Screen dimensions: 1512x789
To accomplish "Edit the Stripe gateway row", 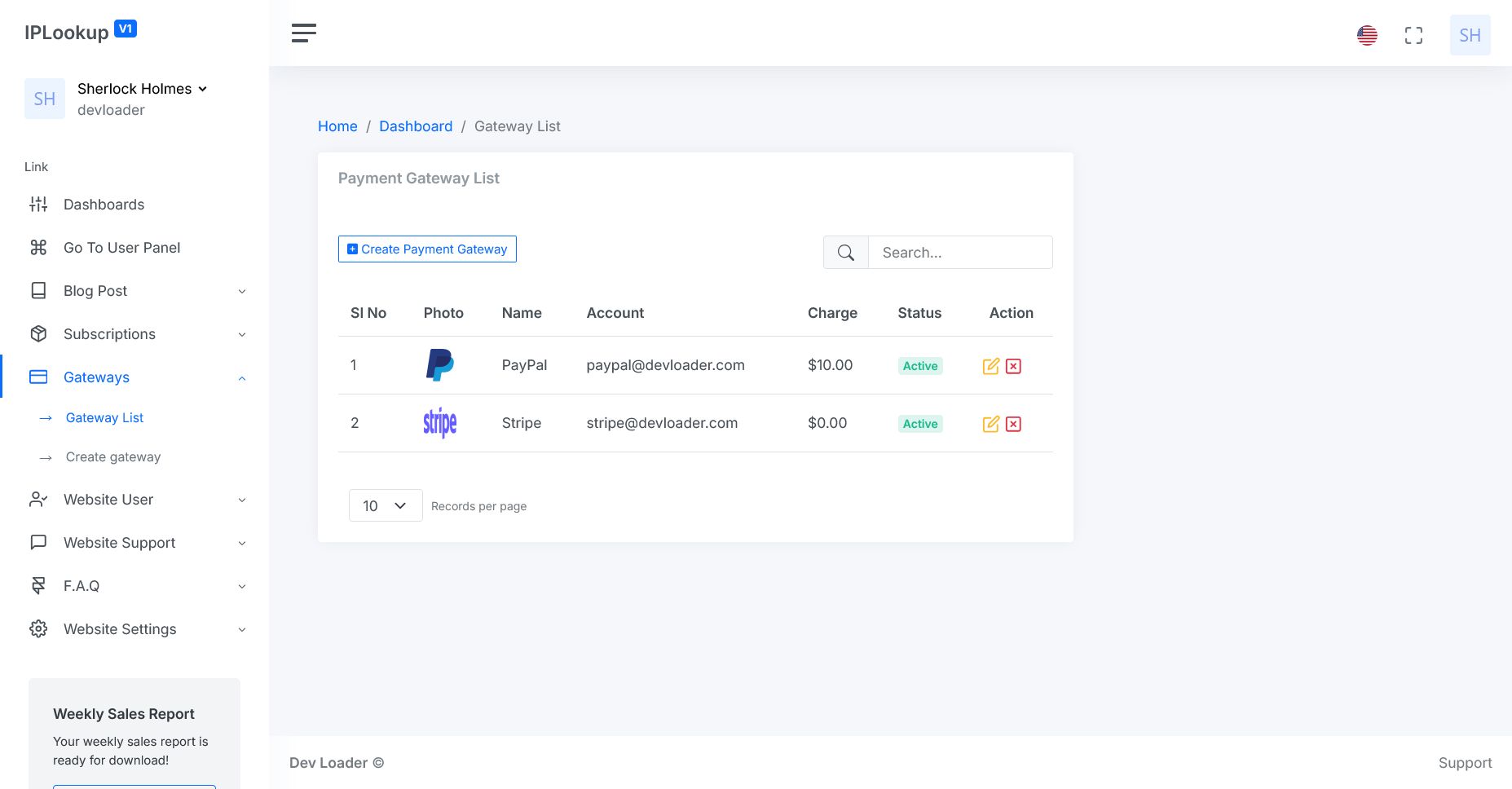I will (990, 424).
